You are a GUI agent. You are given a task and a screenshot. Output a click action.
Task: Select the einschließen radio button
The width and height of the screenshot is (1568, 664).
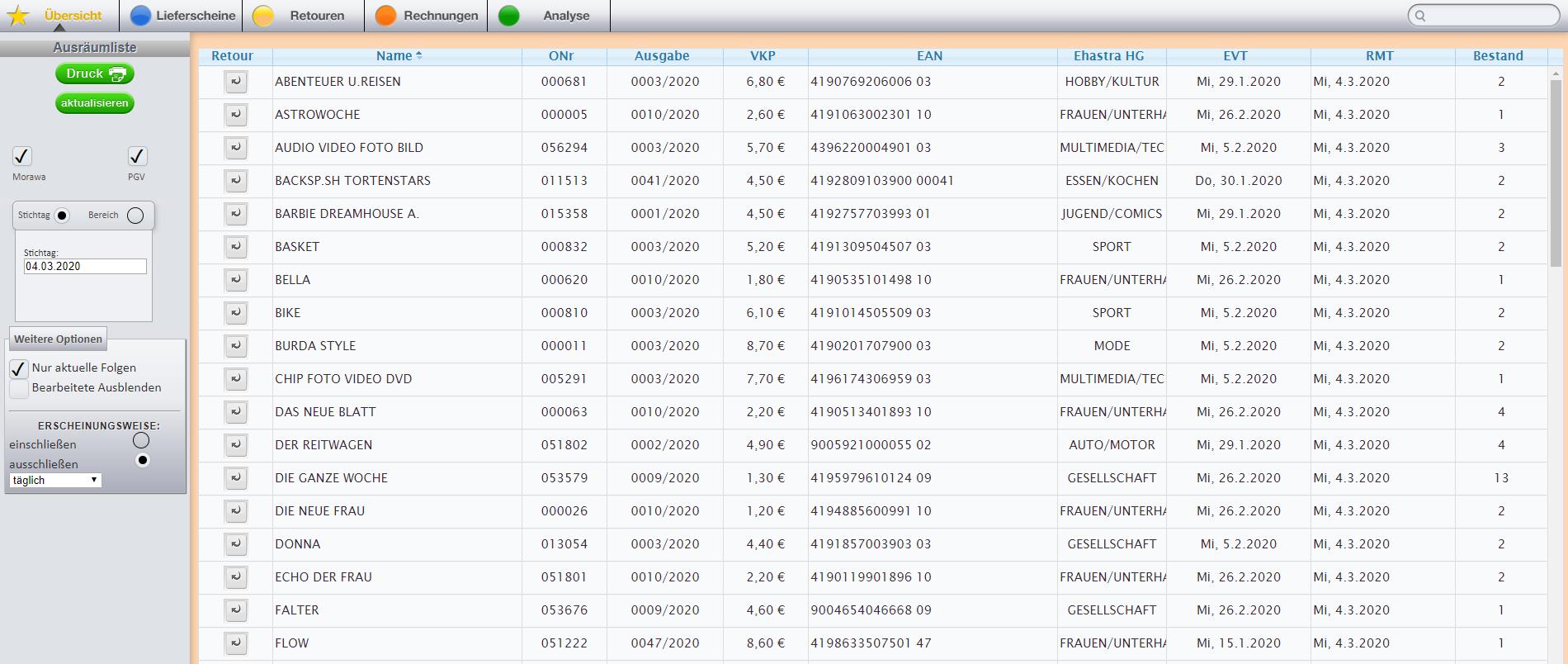(x=141, y=440)
